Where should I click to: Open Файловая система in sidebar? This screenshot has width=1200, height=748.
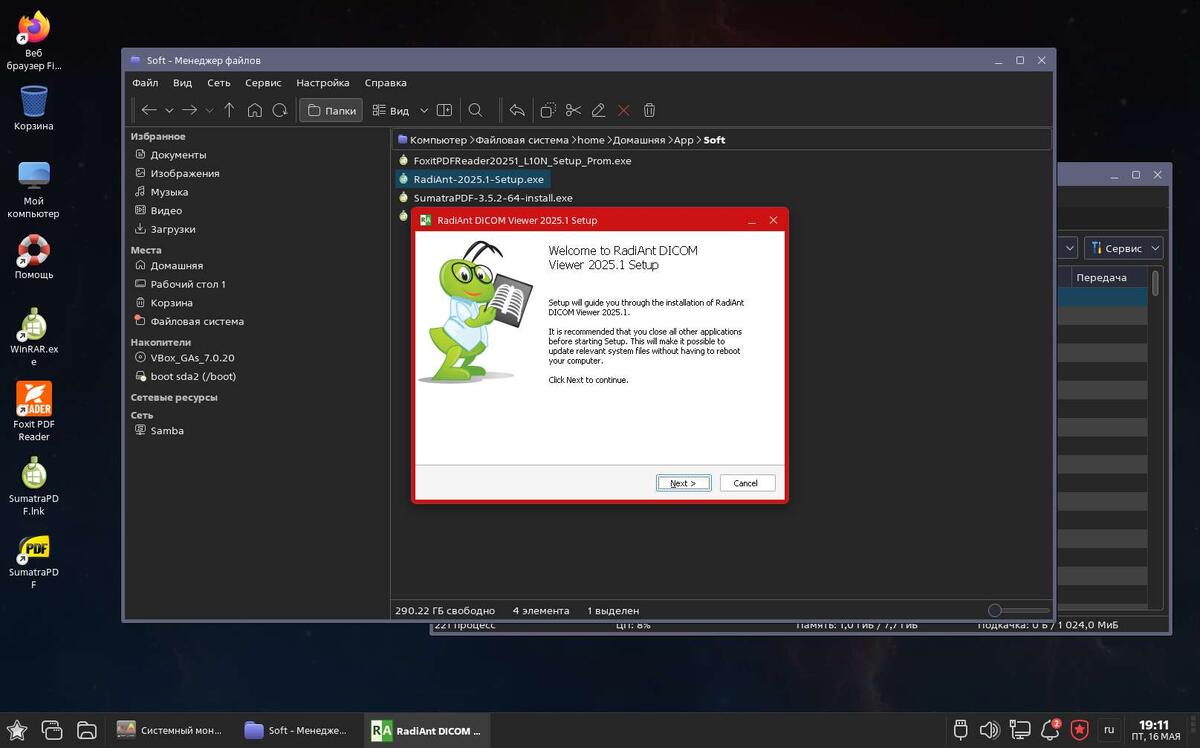click(x=196, y=321)
